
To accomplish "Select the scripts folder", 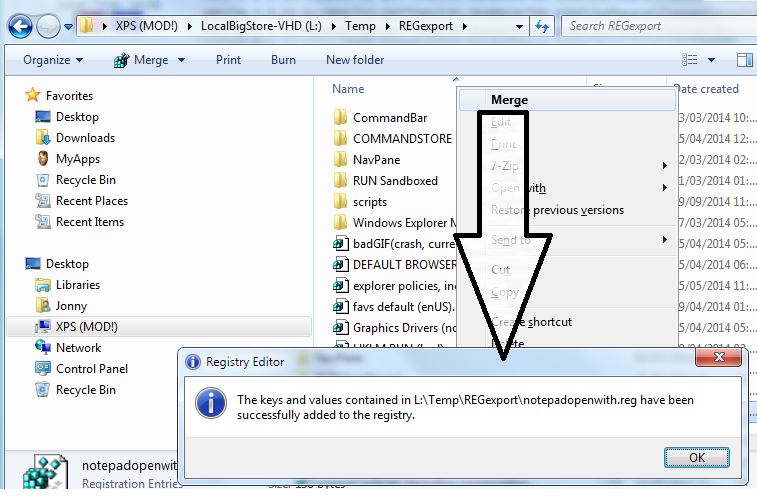I will click(x=361, y=202).
